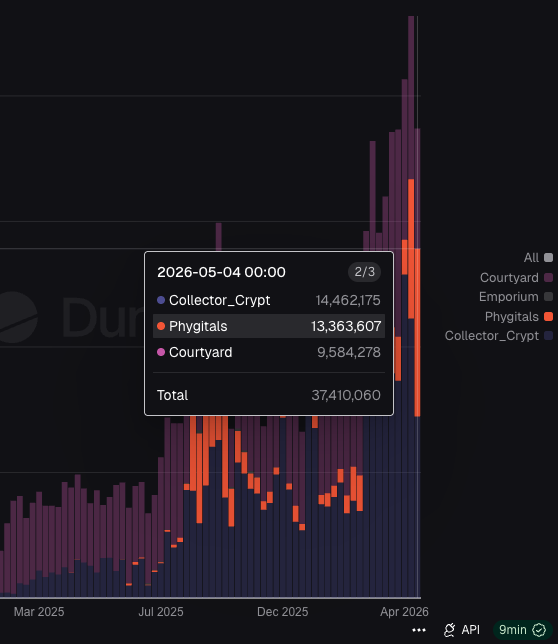Select the Collector_Crypt row in tooltip
Viewport: 558px width, 644px height.
269,300
